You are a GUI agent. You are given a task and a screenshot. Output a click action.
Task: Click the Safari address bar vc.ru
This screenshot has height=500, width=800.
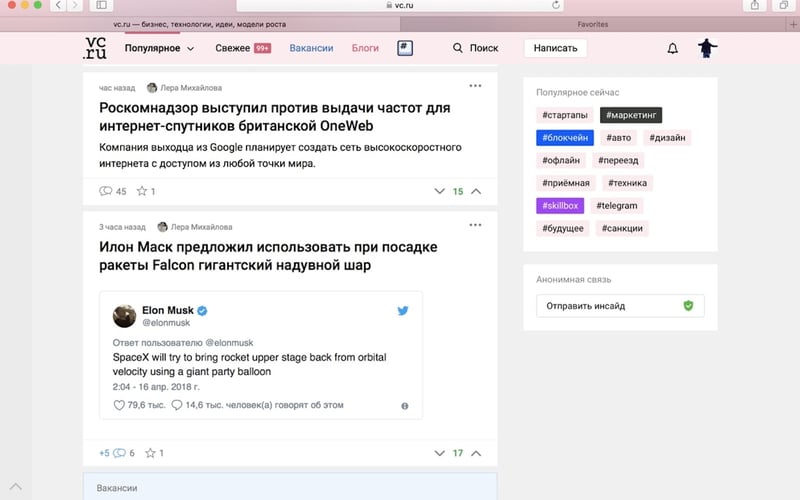coord(398,5)
